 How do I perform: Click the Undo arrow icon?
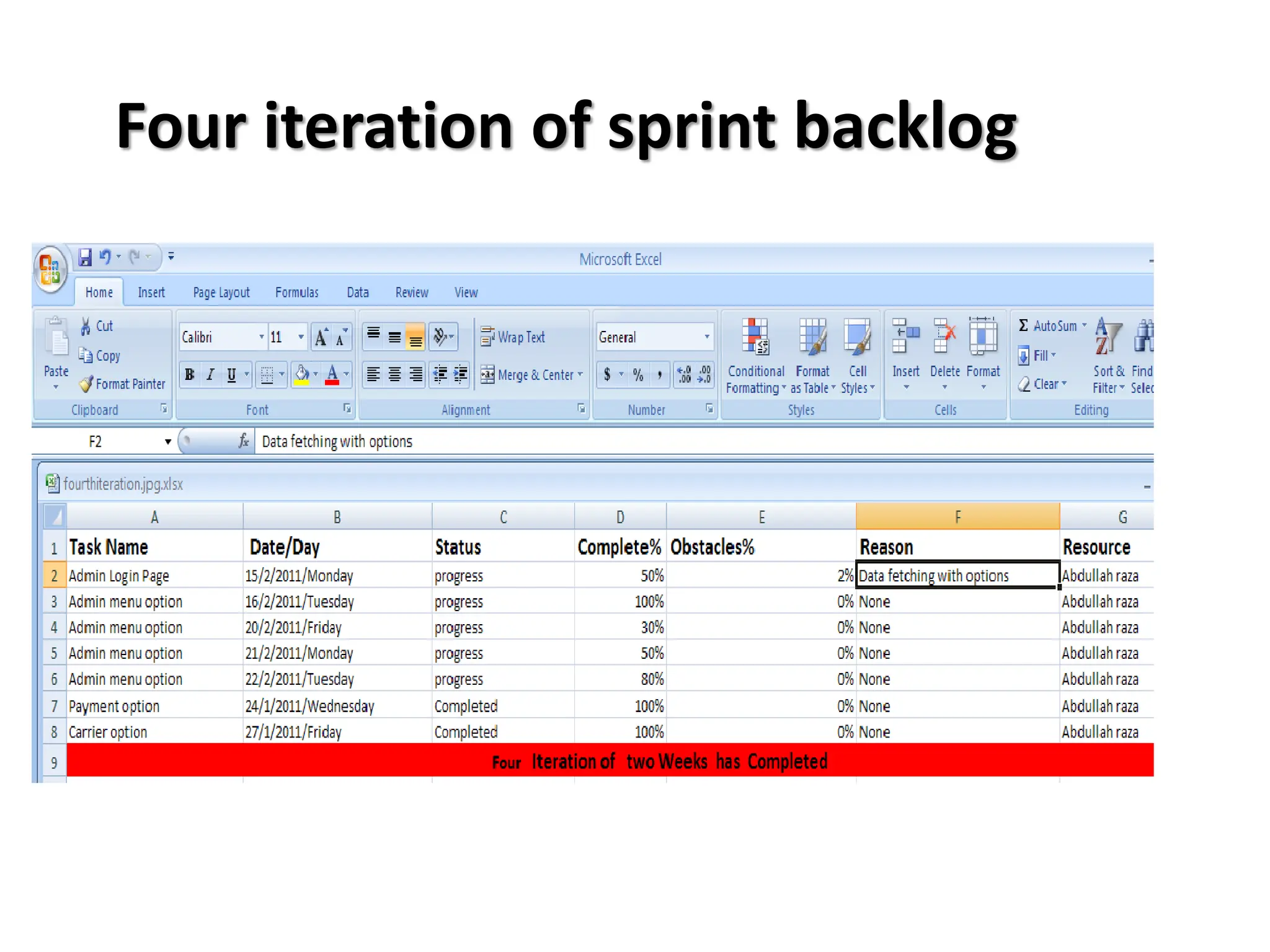[105, 257]
